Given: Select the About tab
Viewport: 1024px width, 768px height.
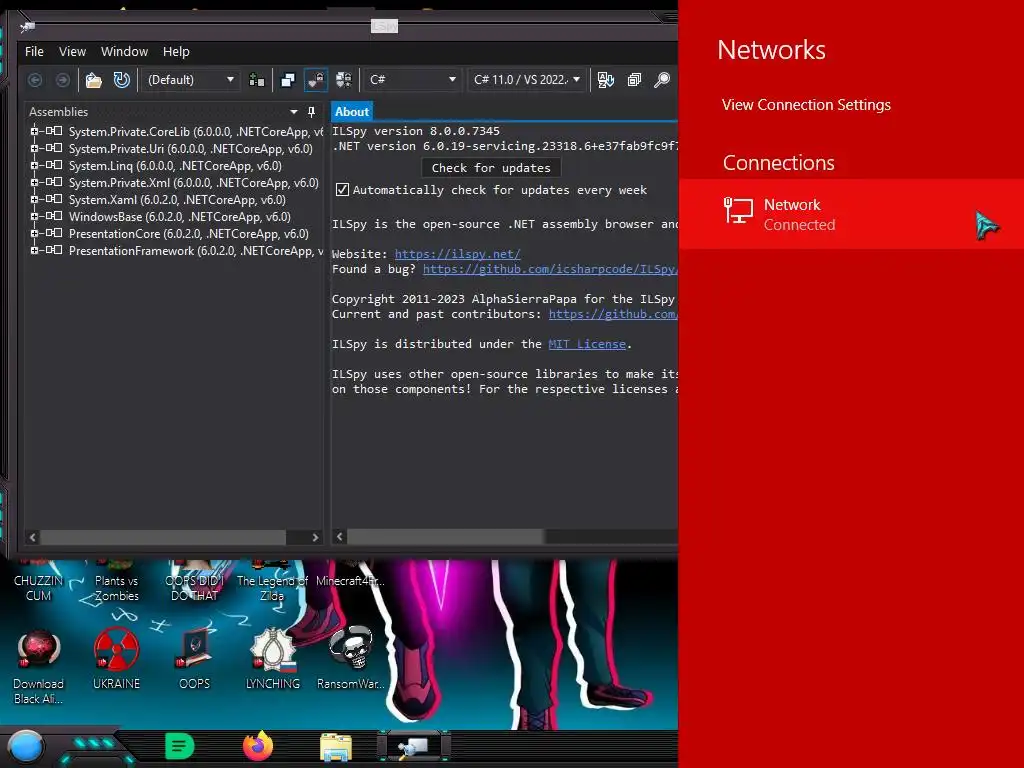Looking at the screenshot, I should coord(351,112).
